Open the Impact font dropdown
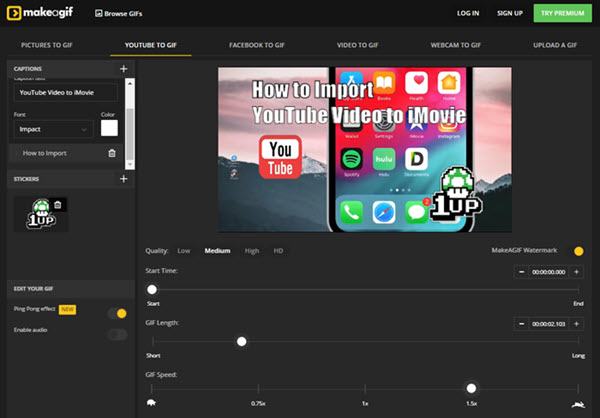This screenshot has width=600, height=418. 53,129
